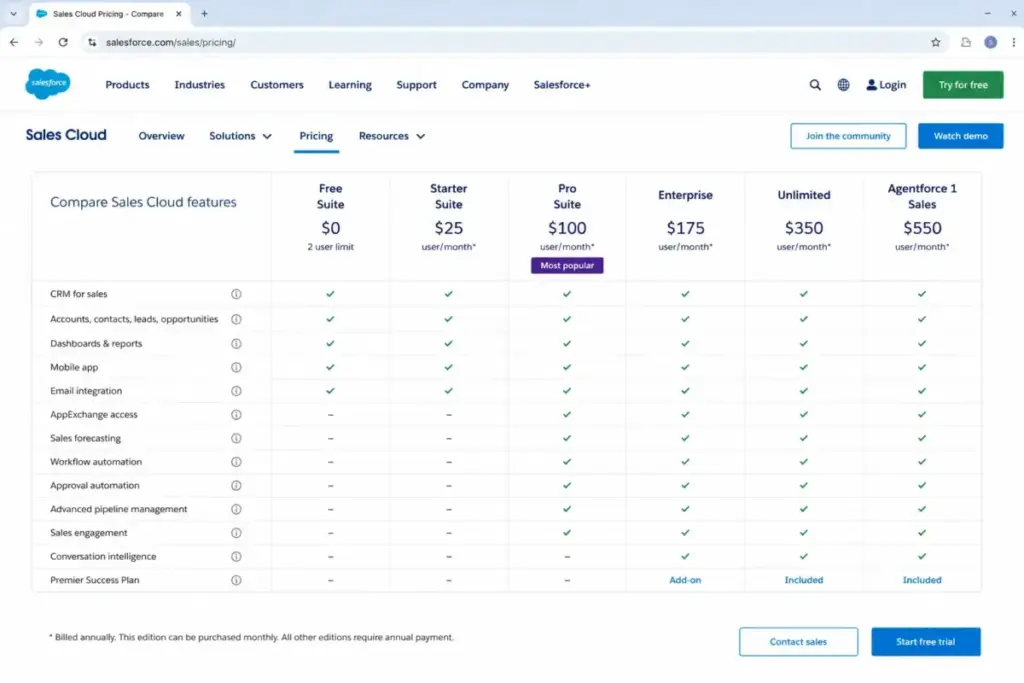Show info for Premier Success Plan
This screenshot has width=1024, height=683.
coord(236,580)
